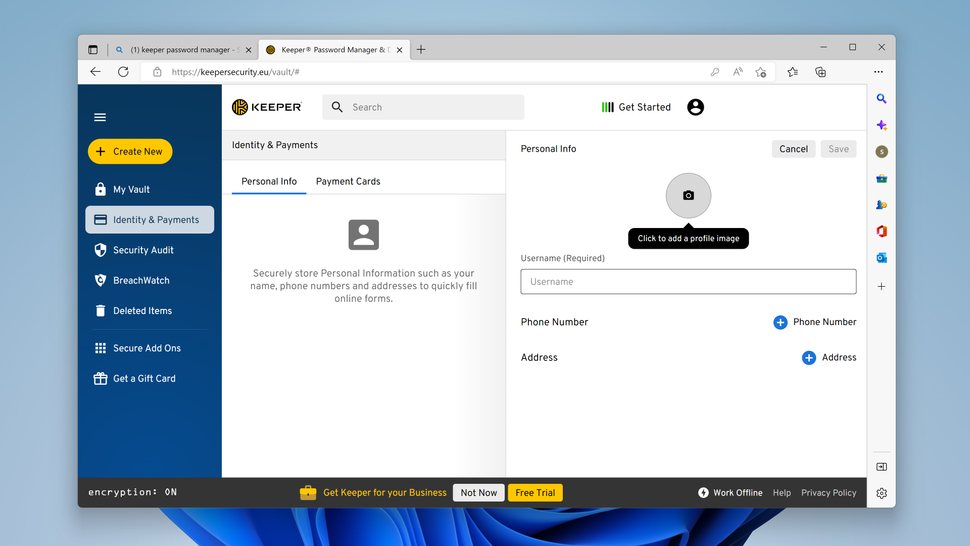Click the hide sidebar icon in Edge sidebar
This screenshot has height=546, width=970.
pos(882,467)
